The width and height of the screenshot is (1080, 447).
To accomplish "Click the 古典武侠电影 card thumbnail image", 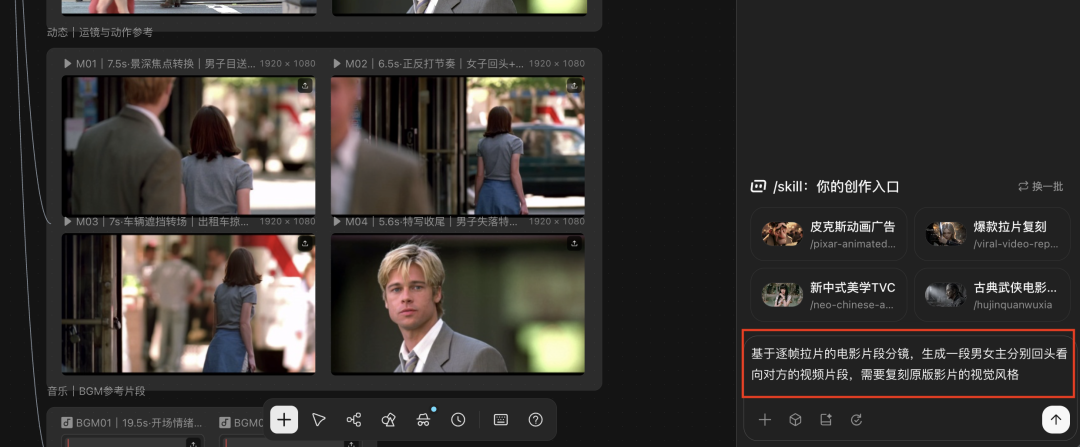I will click(946, 295).
